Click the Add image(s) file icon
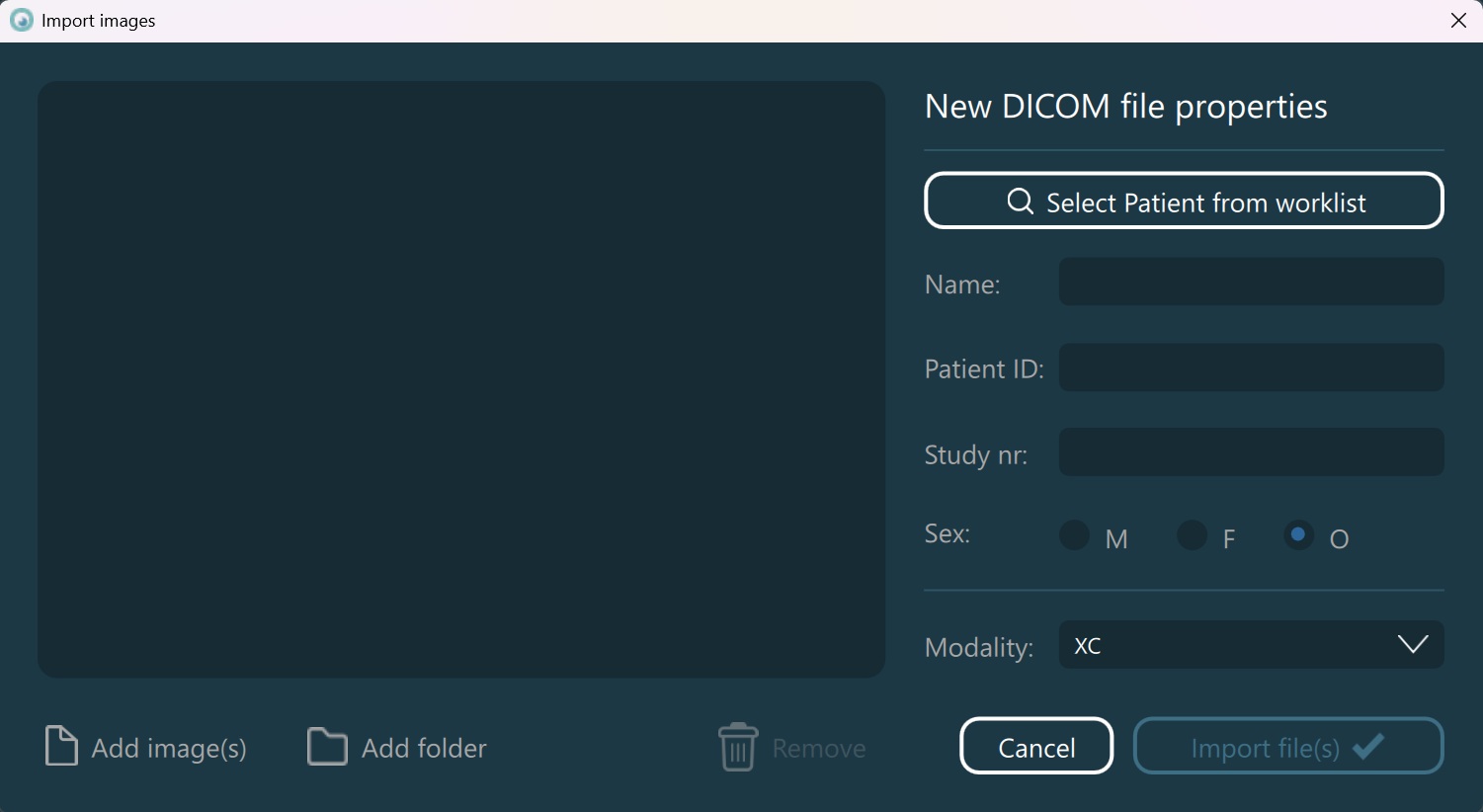Screen dimensions: 1483x812 pos(61,747)
